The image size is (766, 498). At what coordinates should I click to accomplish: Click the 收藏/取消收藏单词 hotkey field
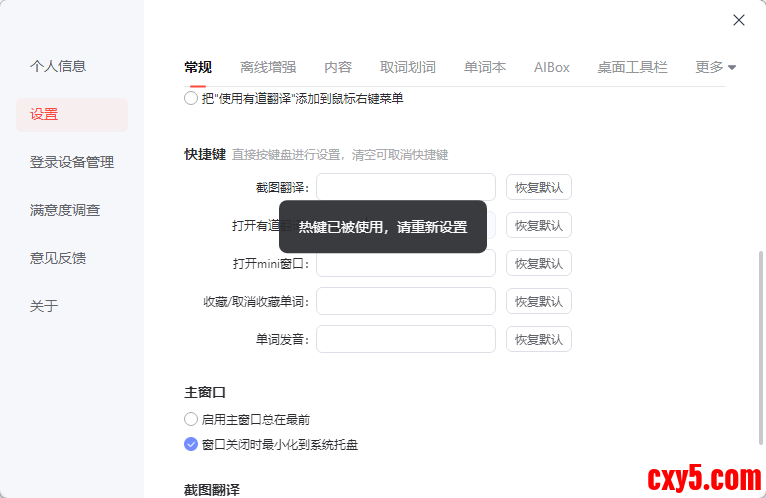pos(406,301)
